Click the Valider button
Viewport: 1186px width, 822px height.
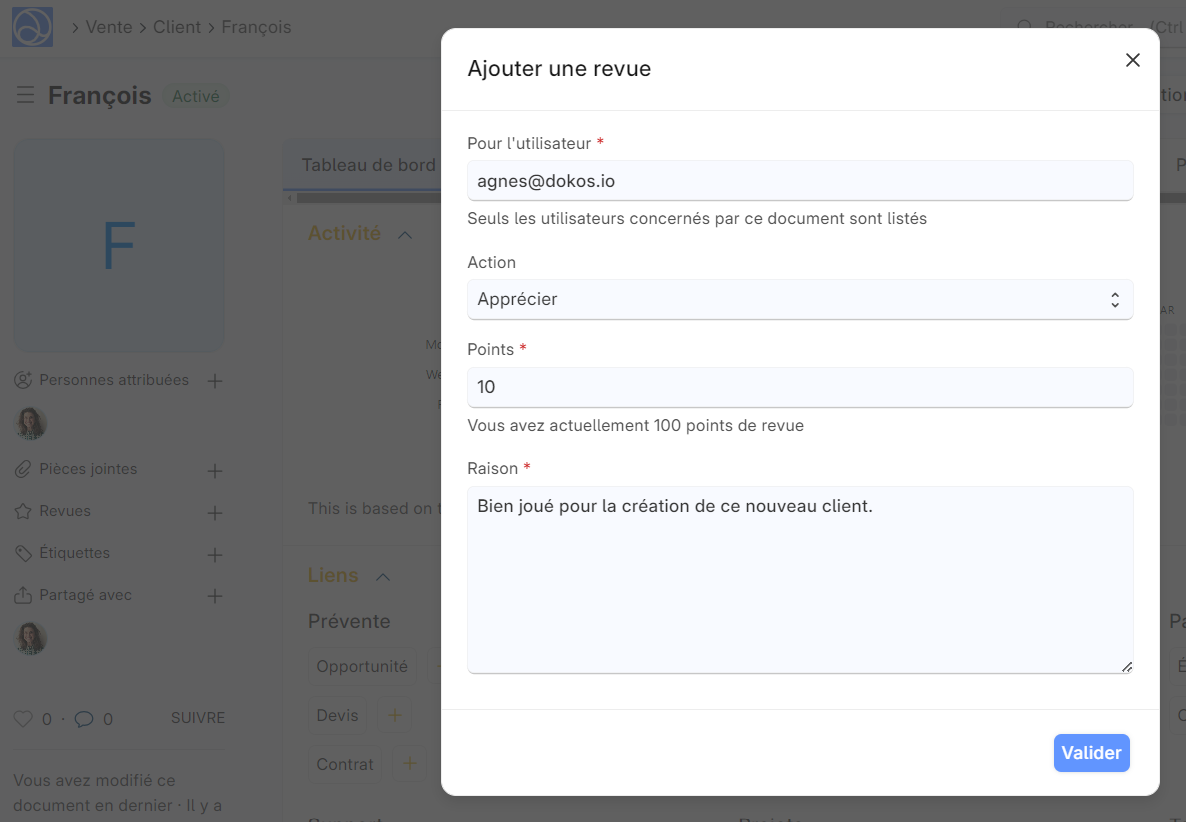point(1091,753)
